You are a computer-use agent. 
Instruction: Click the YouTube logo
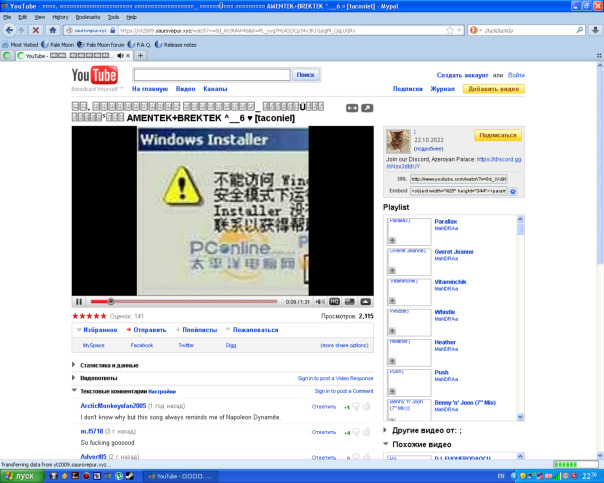[x=95, y=75]
